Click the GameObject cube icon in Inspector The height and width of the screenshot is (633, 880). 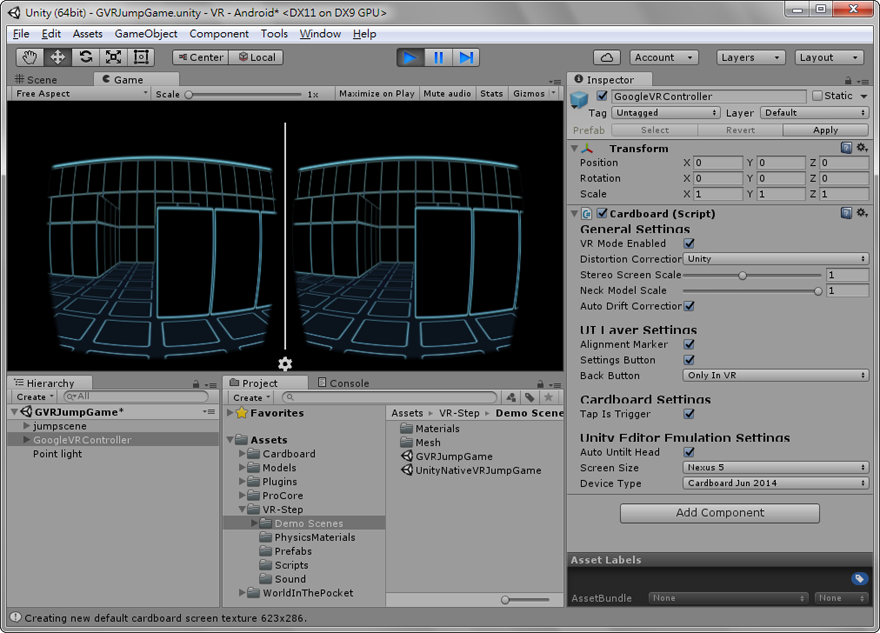coord(579,100)
